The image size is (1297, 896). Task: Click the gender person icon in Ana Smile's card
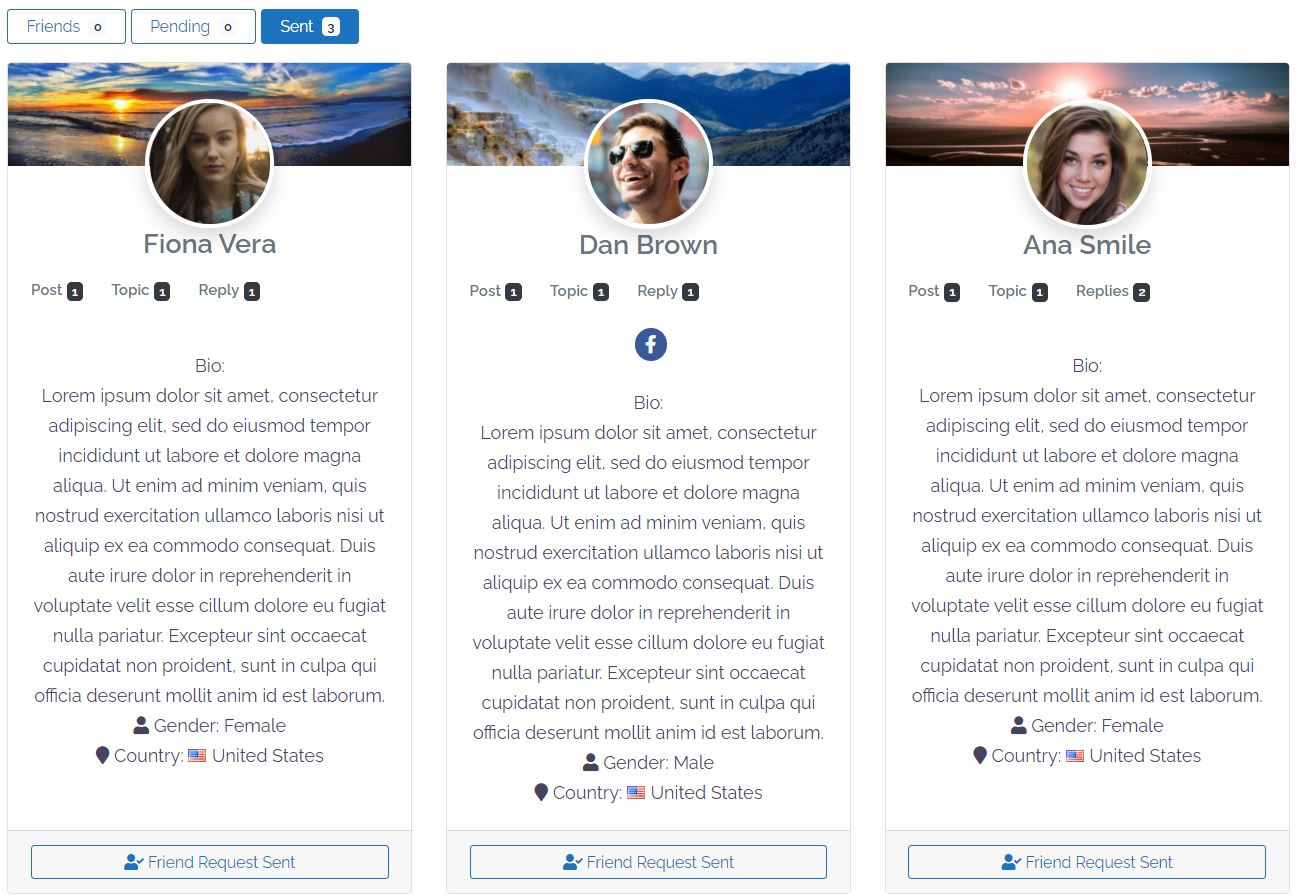(x=1019, y=726)
